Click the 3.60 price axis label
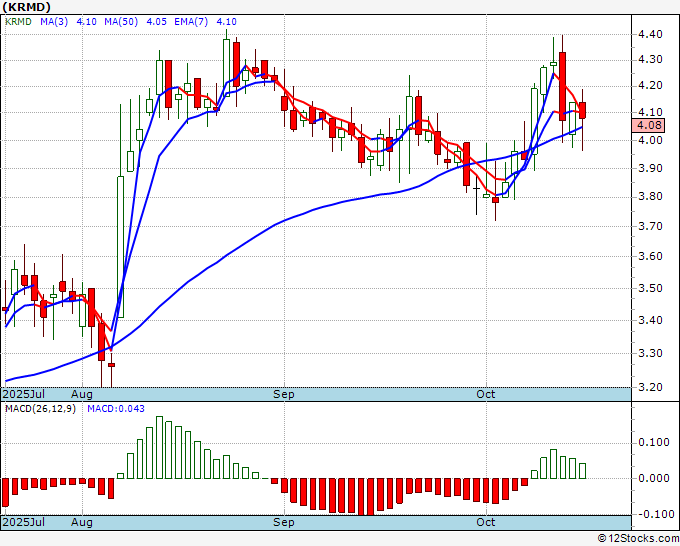 (650, 256)
